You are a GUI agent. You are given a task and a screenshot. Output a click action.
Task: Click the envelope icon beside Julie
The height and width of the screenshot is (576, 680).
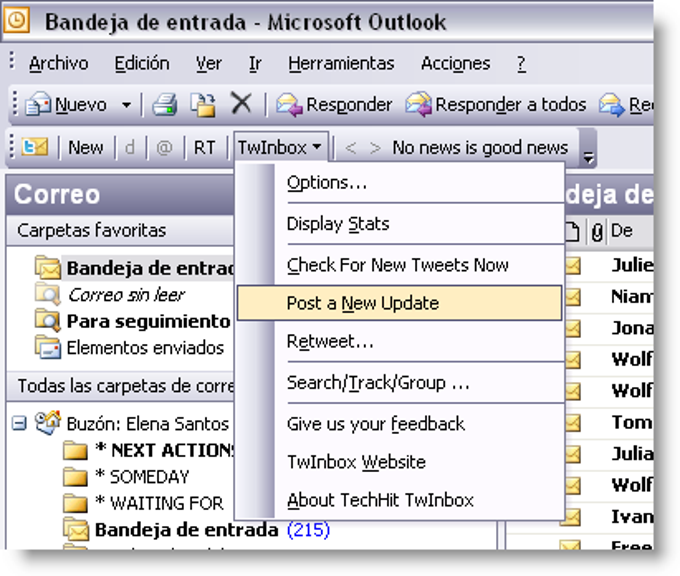(572, 265)
